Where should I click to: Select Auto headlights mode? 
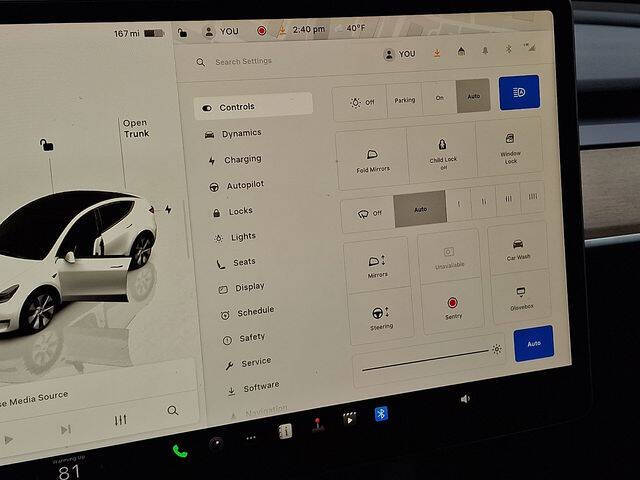point(473,96)
